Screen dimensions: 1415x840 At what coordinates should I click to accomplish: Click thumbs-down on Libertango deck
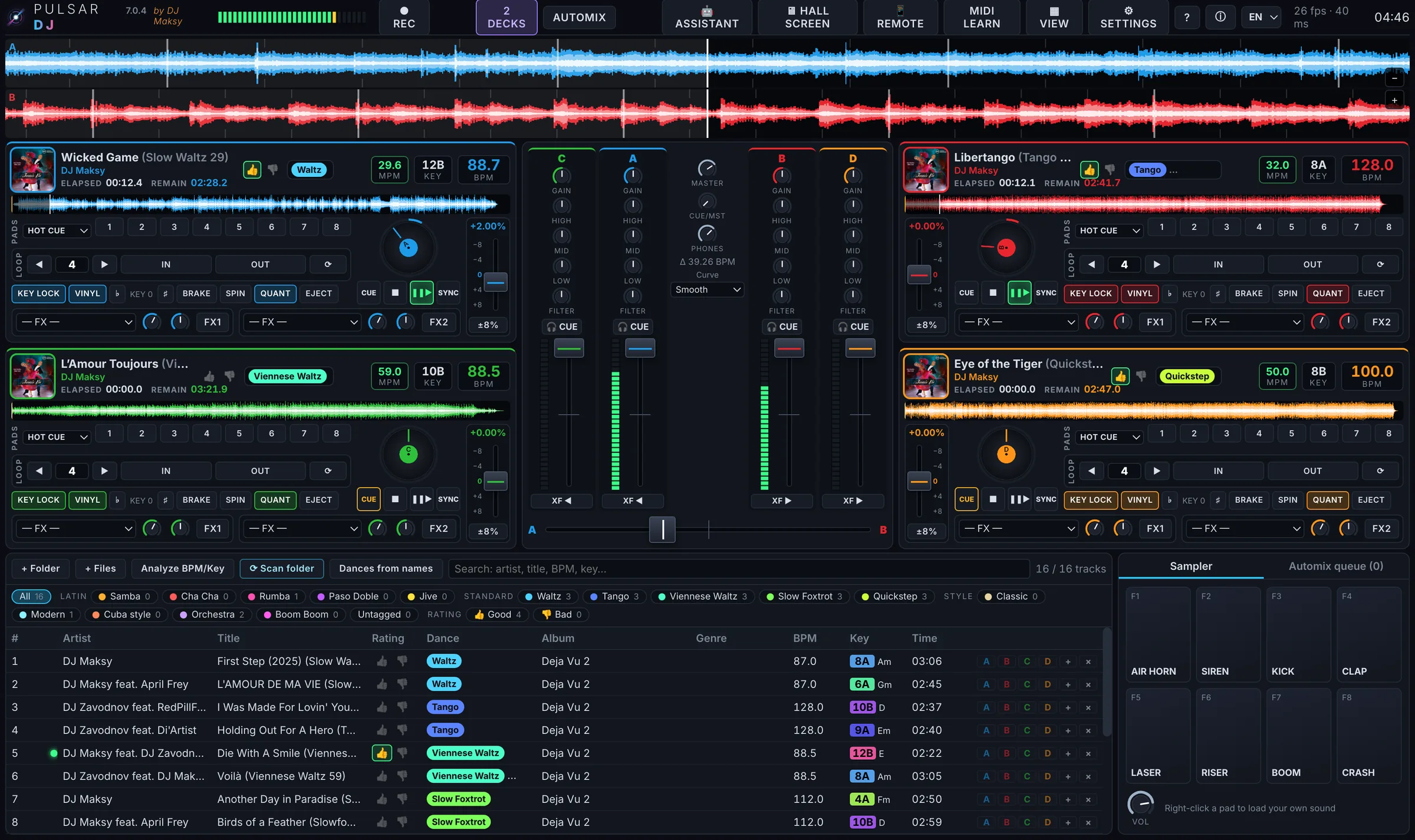coord(1110,170)
